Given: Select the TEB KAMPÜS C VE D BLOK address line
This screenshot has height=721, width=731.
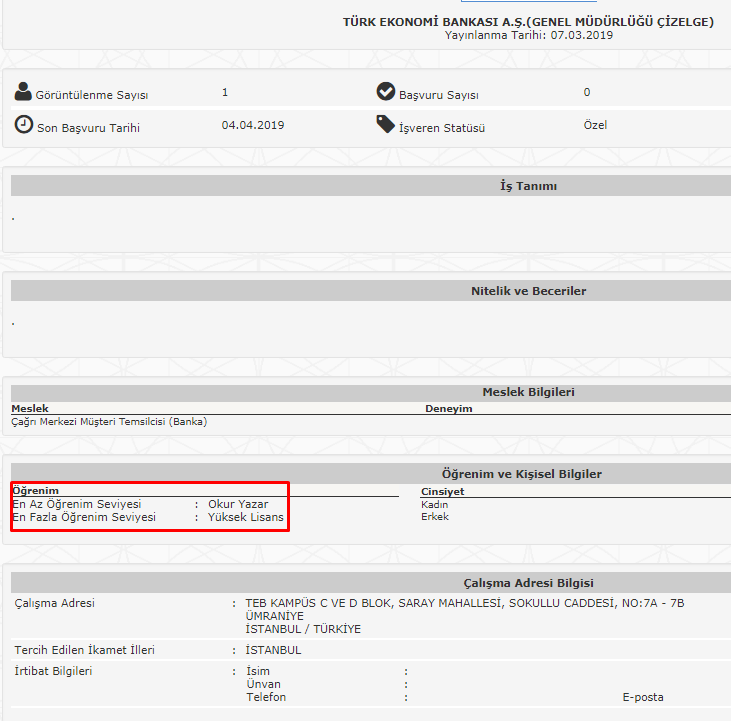Looking at the screenshot, I should pos(465,603).
